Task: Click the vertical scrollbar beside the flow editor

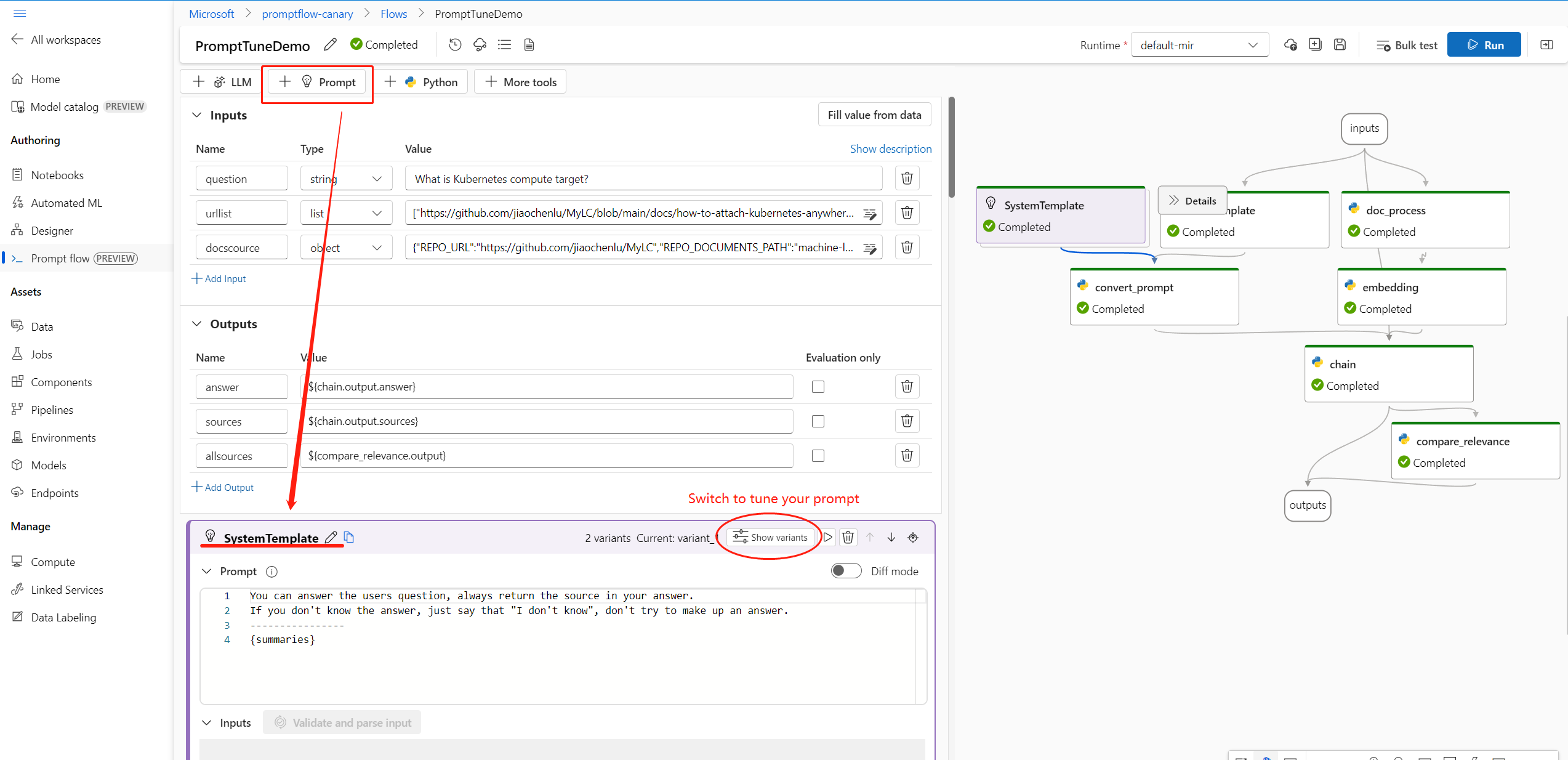Action: pyautogui.click(x=951, y=148)
